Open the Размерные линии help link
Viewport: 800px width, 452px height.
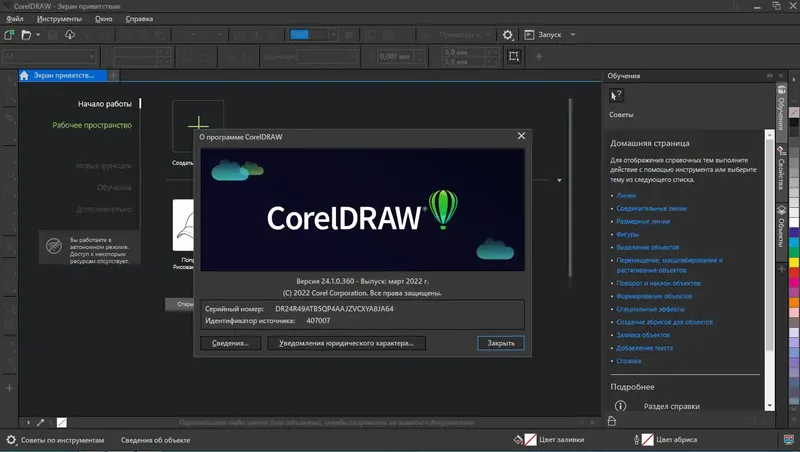[x=643, y=221]
